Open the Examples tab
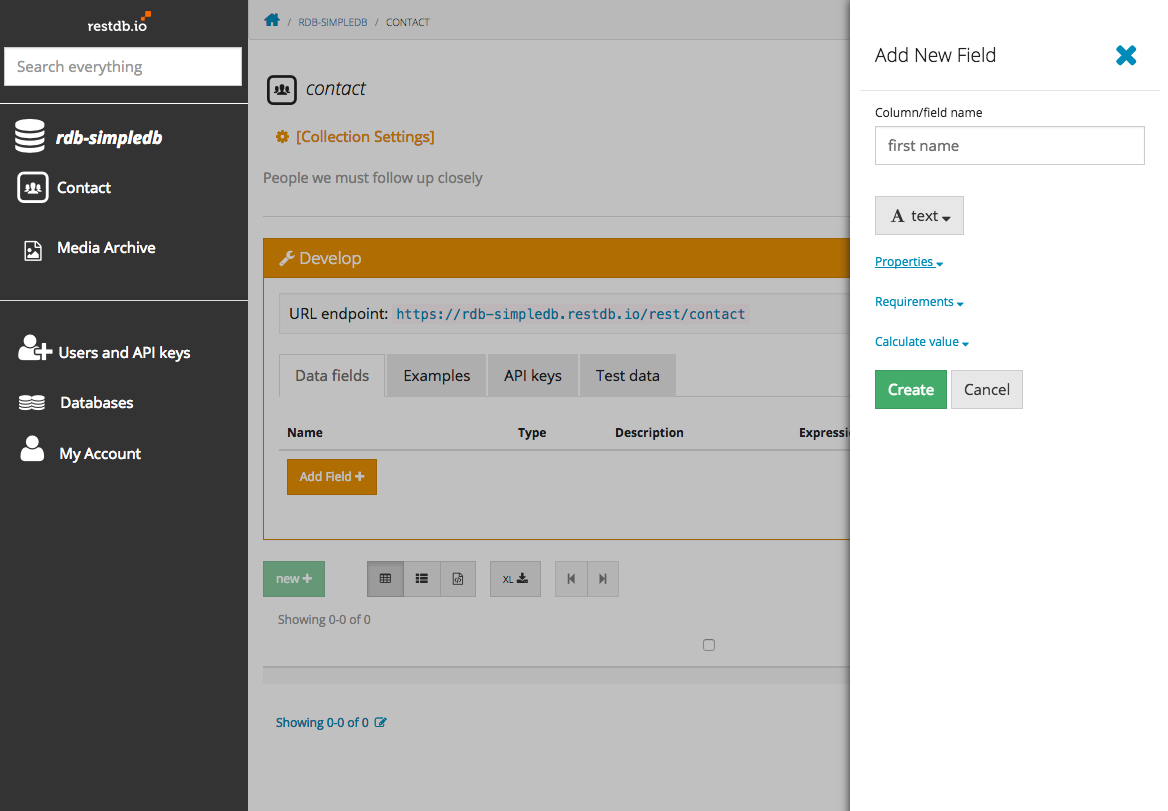The image size is (1168, 811). [437, 375]
